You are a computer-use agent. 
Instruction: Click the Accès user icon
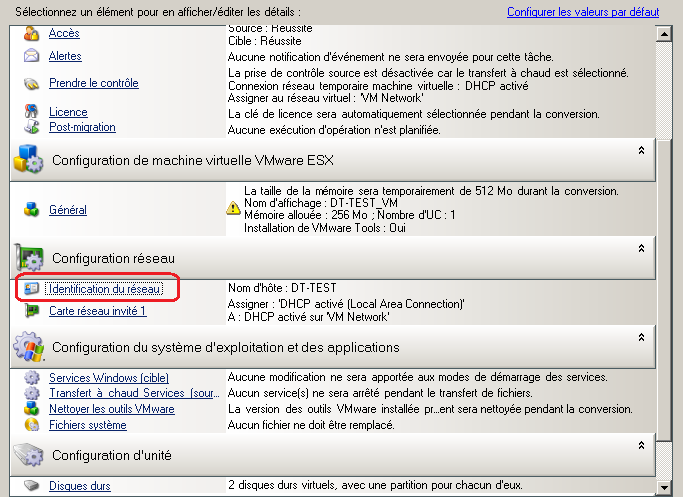(31, 33)
